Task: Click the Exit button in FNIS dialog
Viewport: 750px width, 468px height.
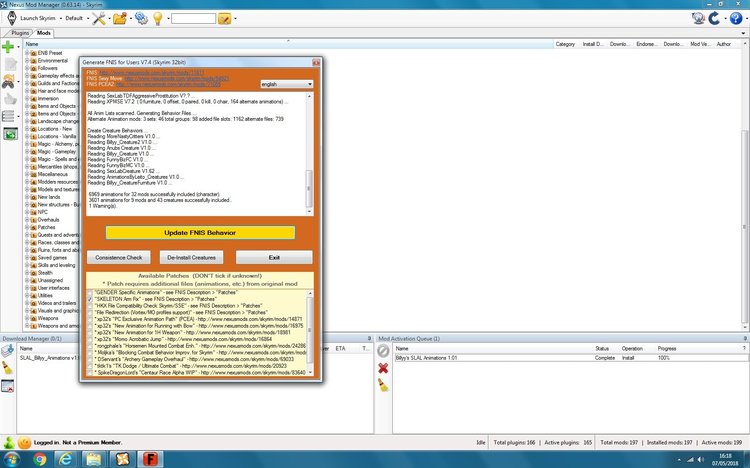Action: point(274,257)
